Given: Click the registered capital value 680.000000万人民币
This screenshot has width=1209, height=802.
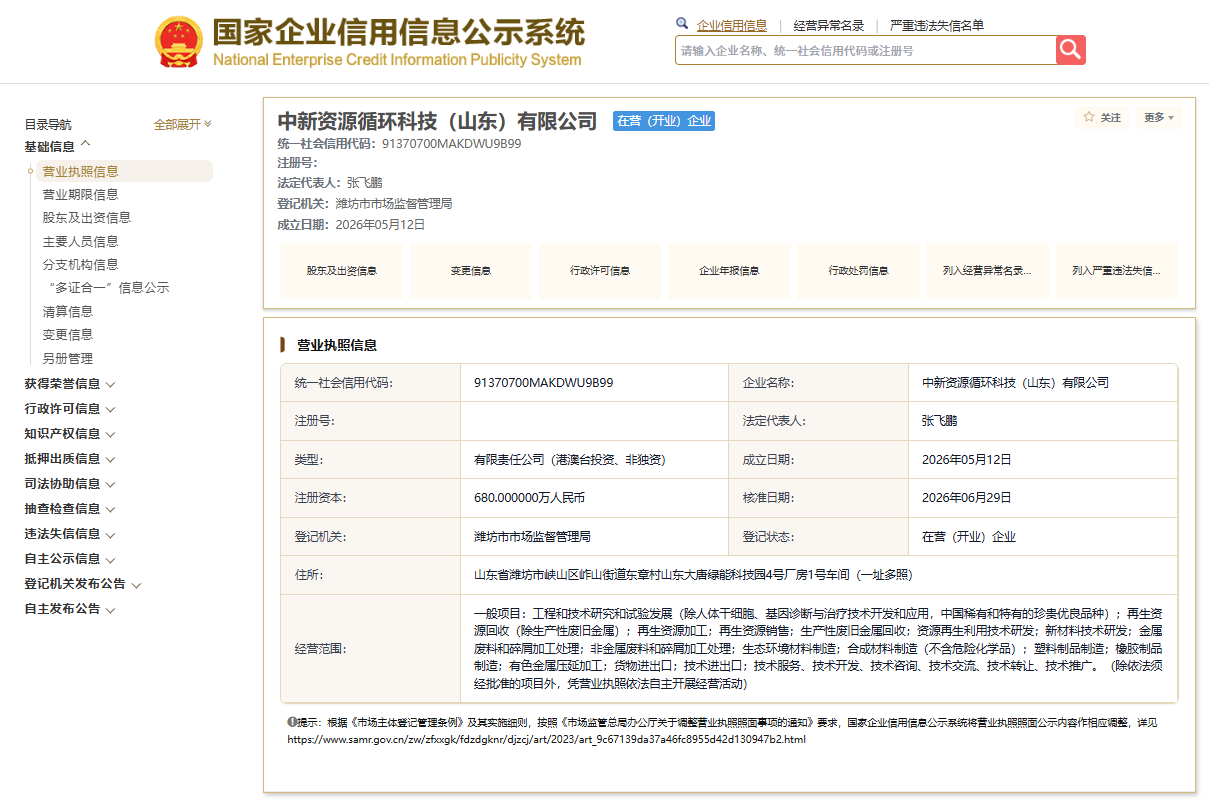Looking at the screenshot, I should coord(529,497).
